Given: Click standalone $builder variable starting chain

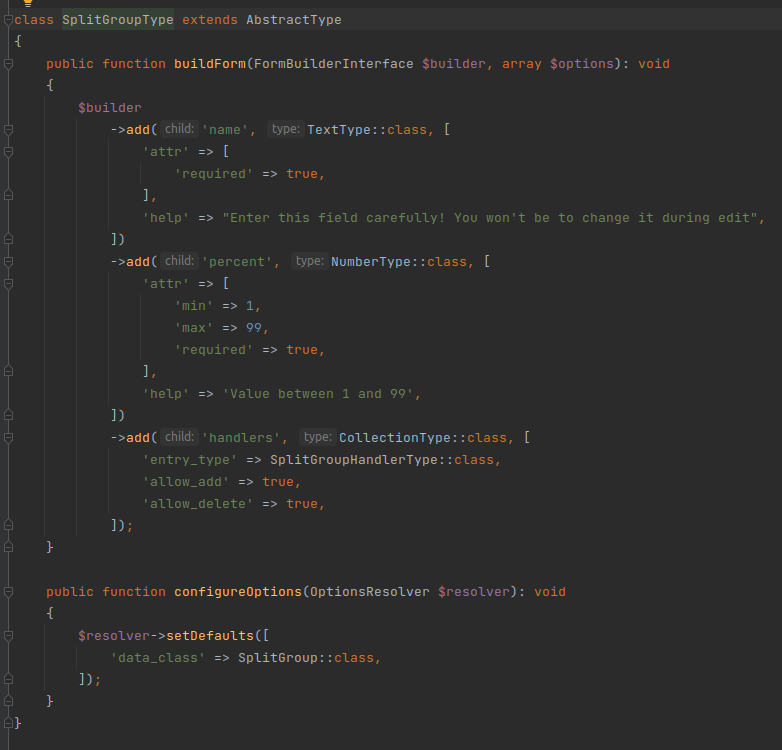Looking at the screenshot, I should pyautogui.click(x=110, y=108).
